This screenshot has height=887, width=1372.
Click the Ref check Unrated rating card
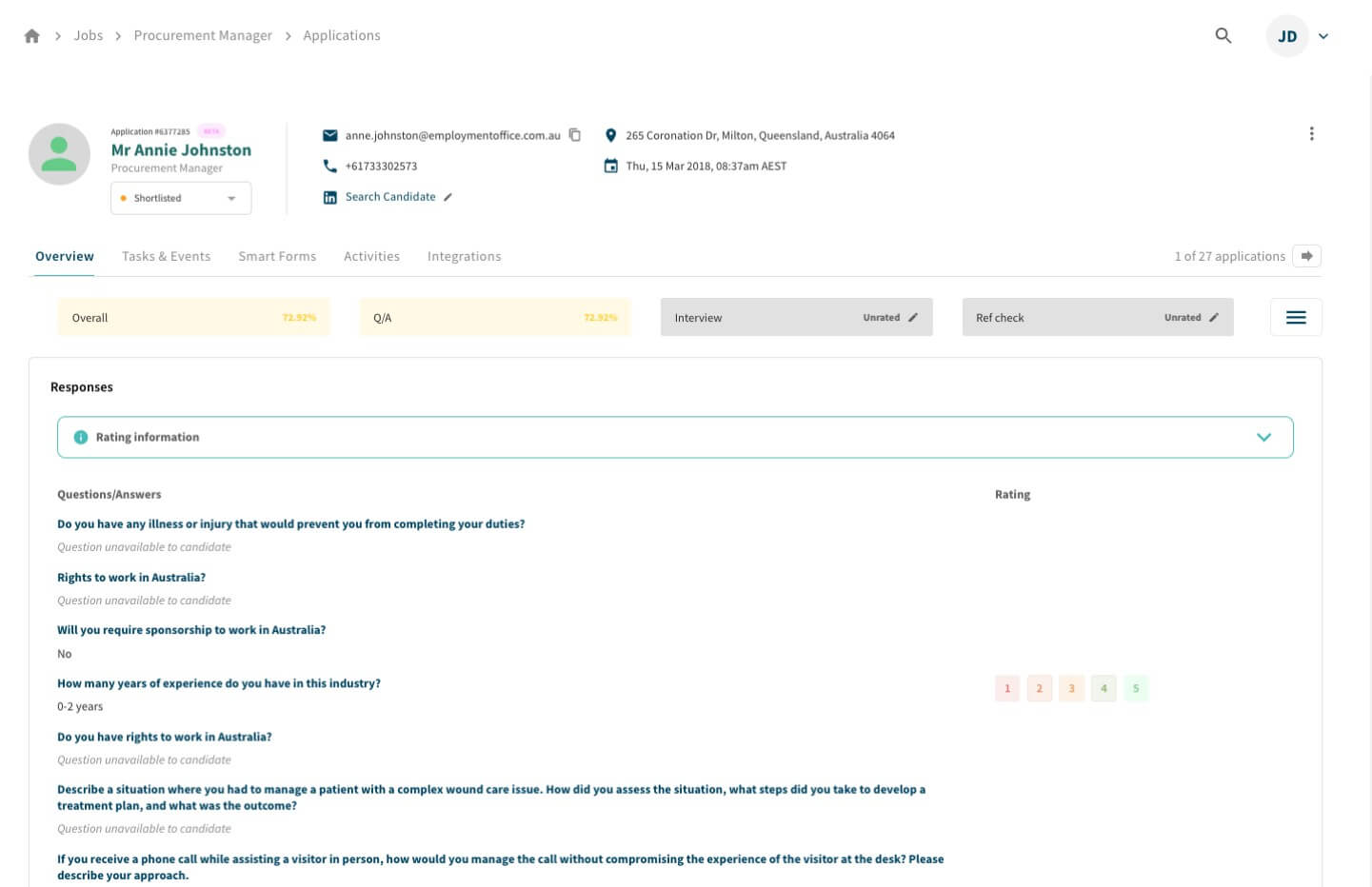point(1098,317)
